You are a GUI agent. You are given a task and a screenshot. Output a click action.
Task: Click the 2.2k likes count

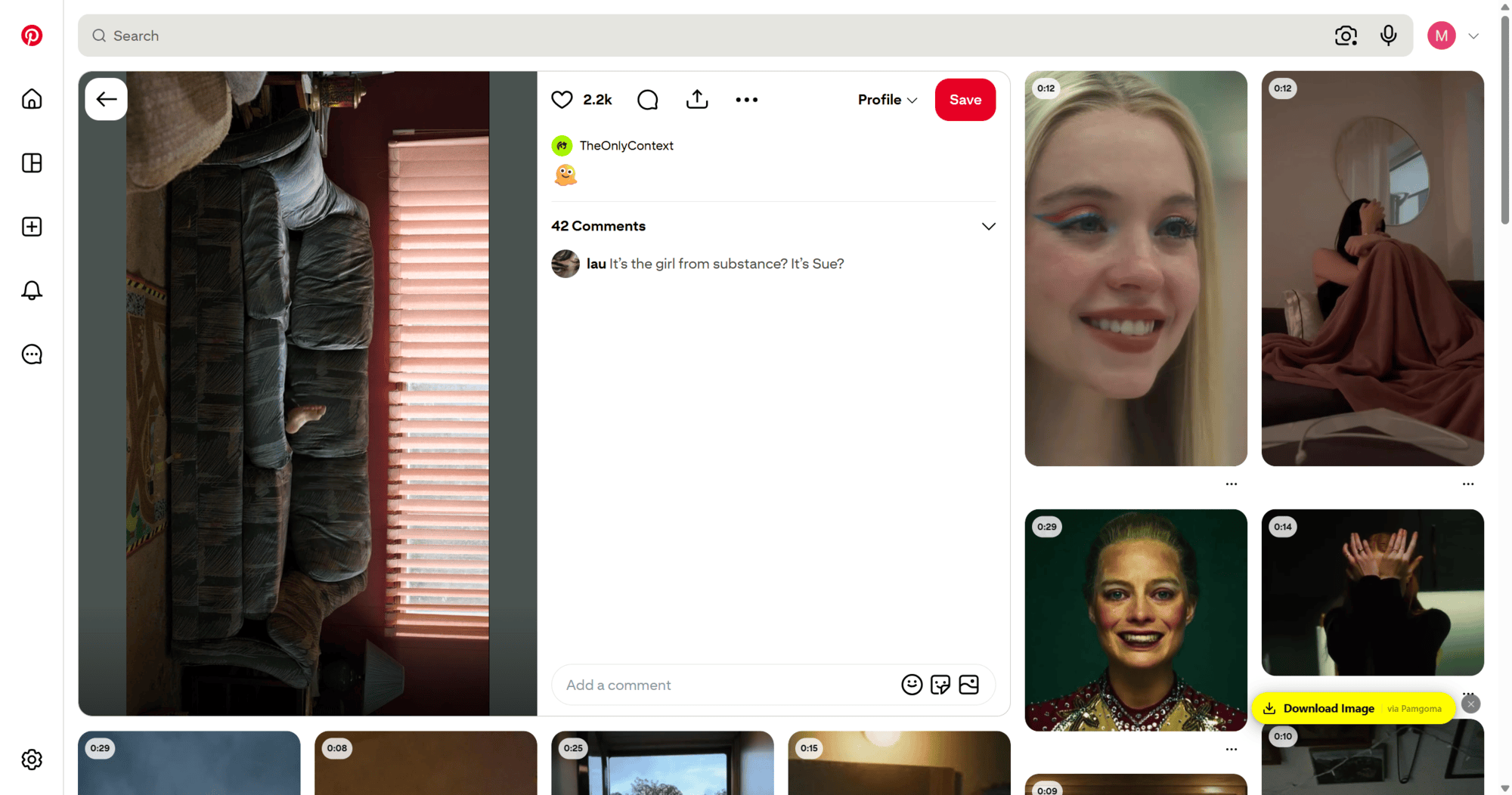pos(597,100)
